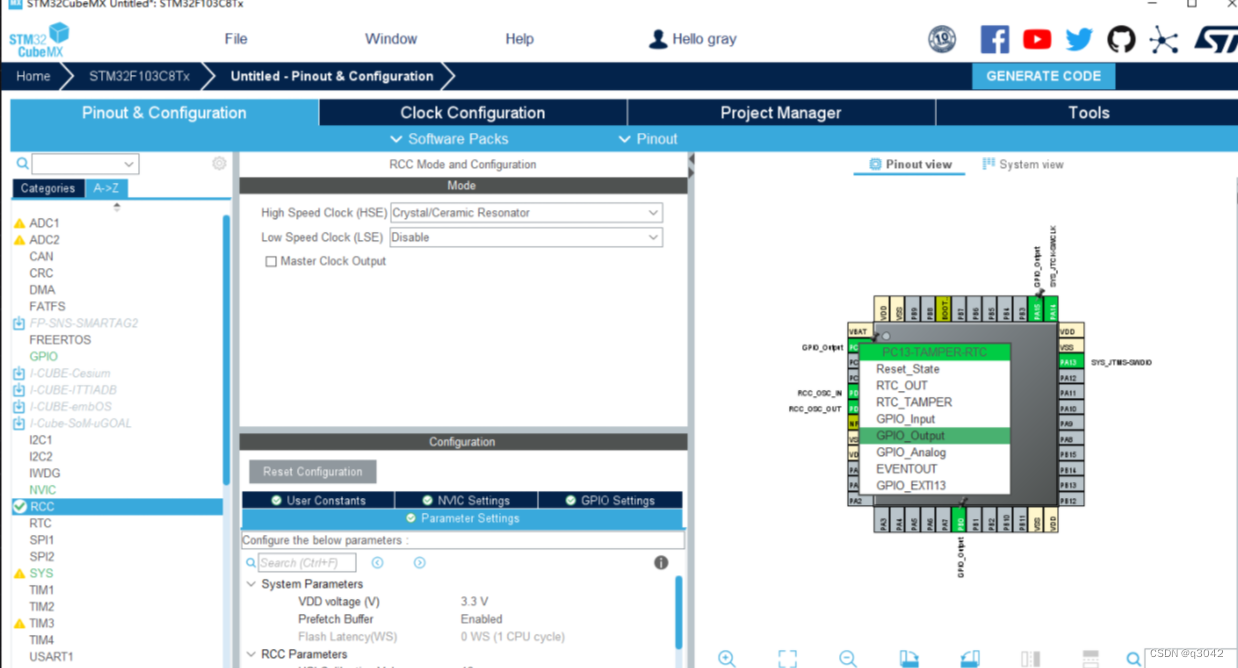Click the PA13 pin on the chip
1238x668 pixels.
coord(1070,362)
